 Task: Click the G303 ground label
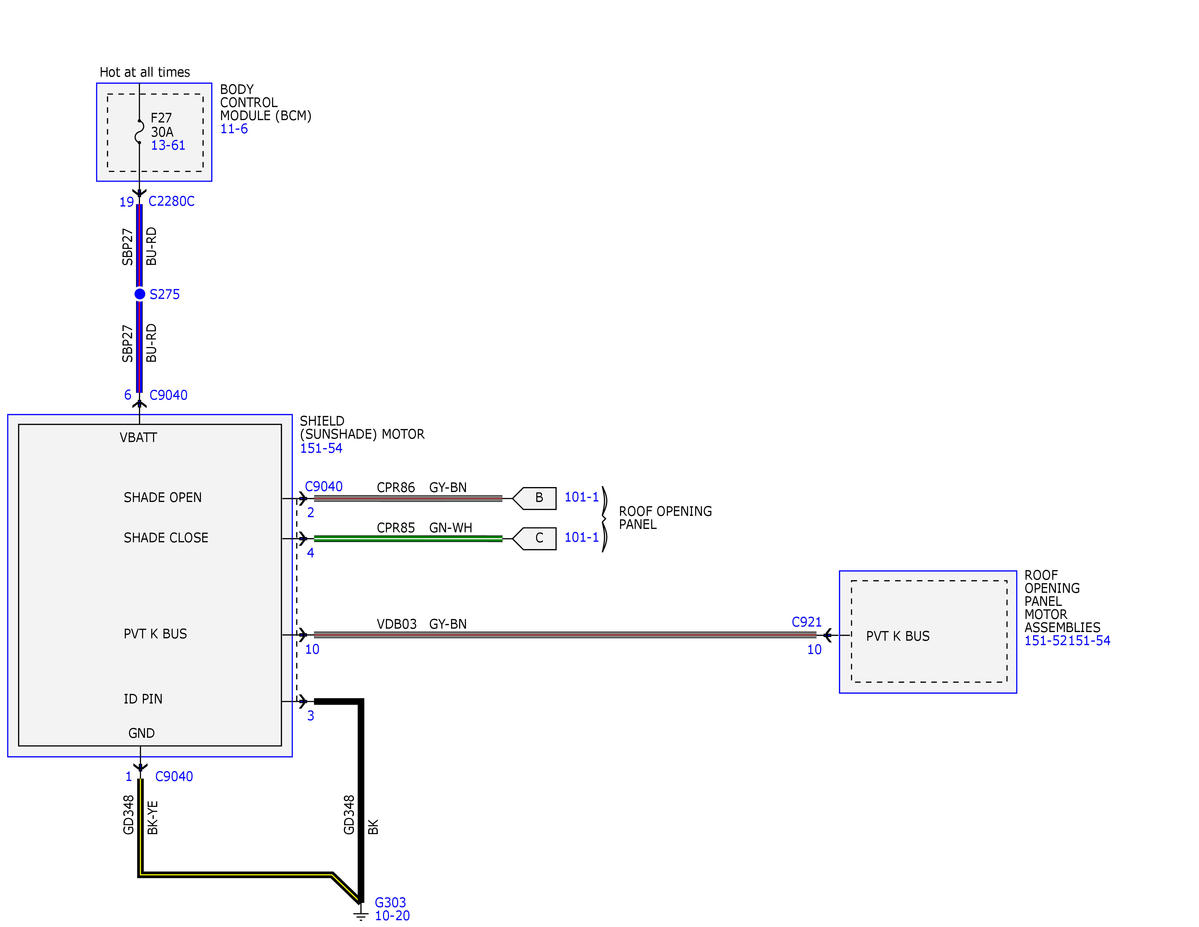click(391, 903)
